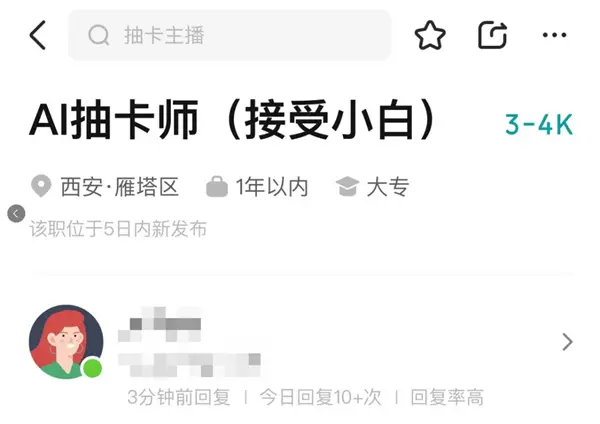Open the recruiter's avatar picture
Image resolution: width=600 pixels, height=424 pixels.
[x=66, y=342]
